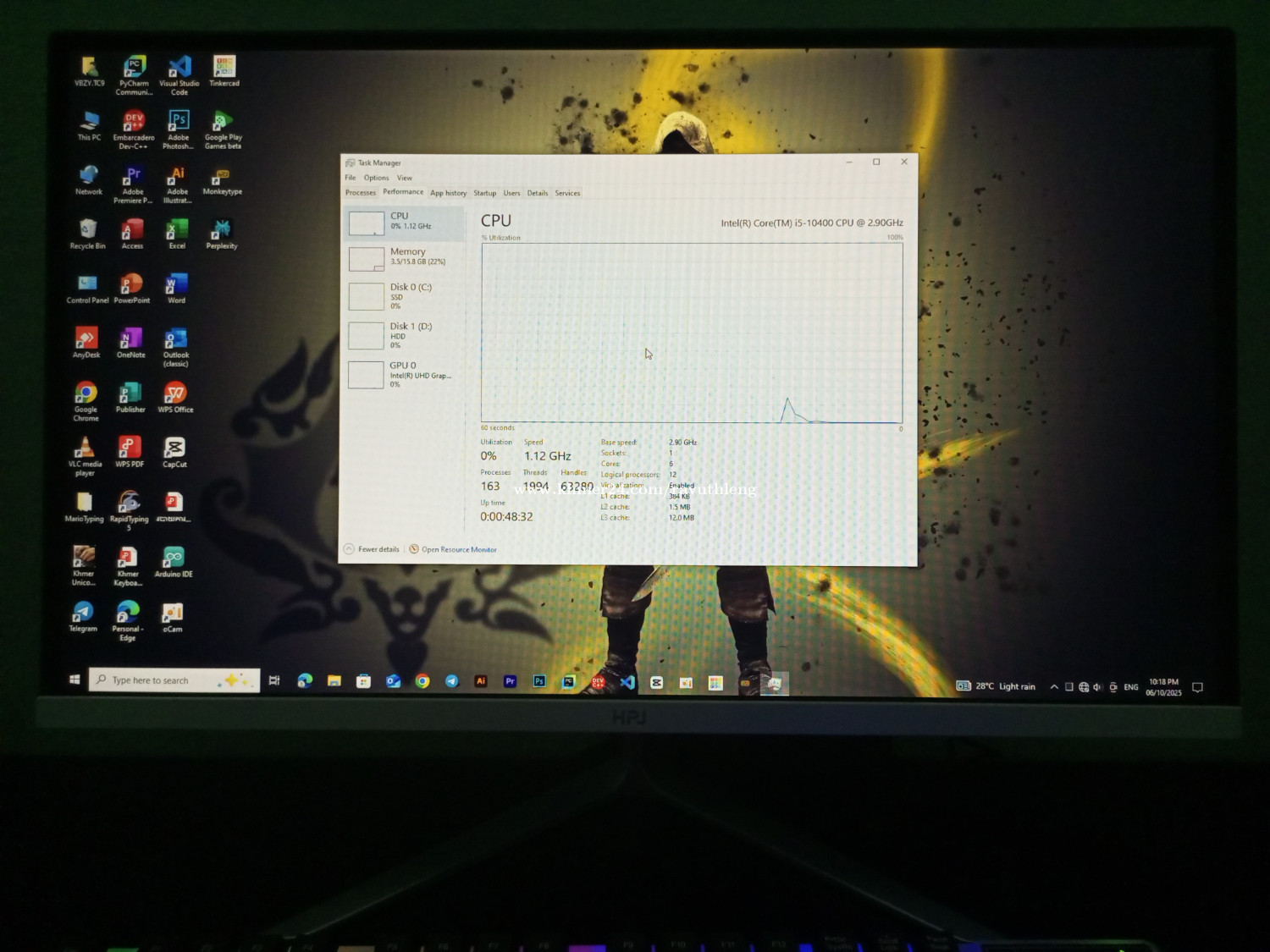Open RapidTyping 5 desktop shortcut
Screen dimensions: 1270x952
tap(129, 511)
